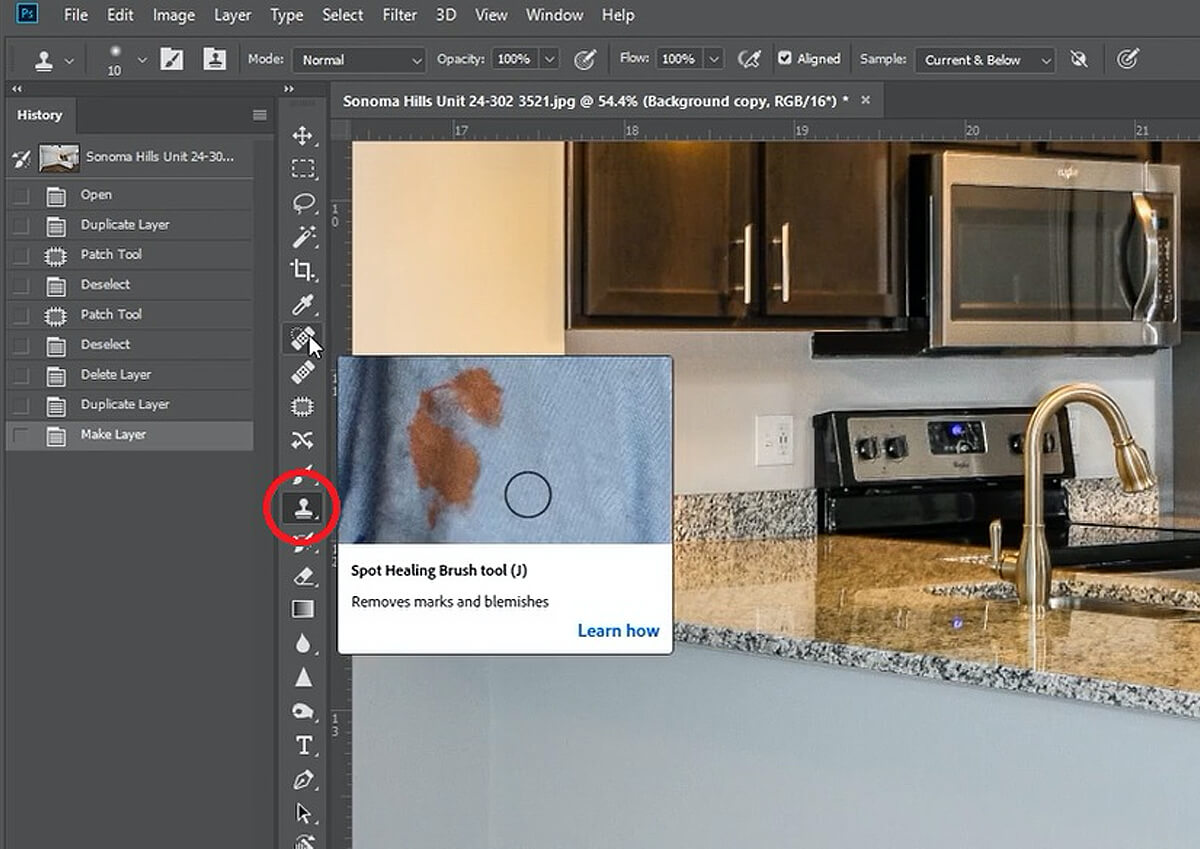Select the Move tool
Screen dimensions: 1200x849
302,136
